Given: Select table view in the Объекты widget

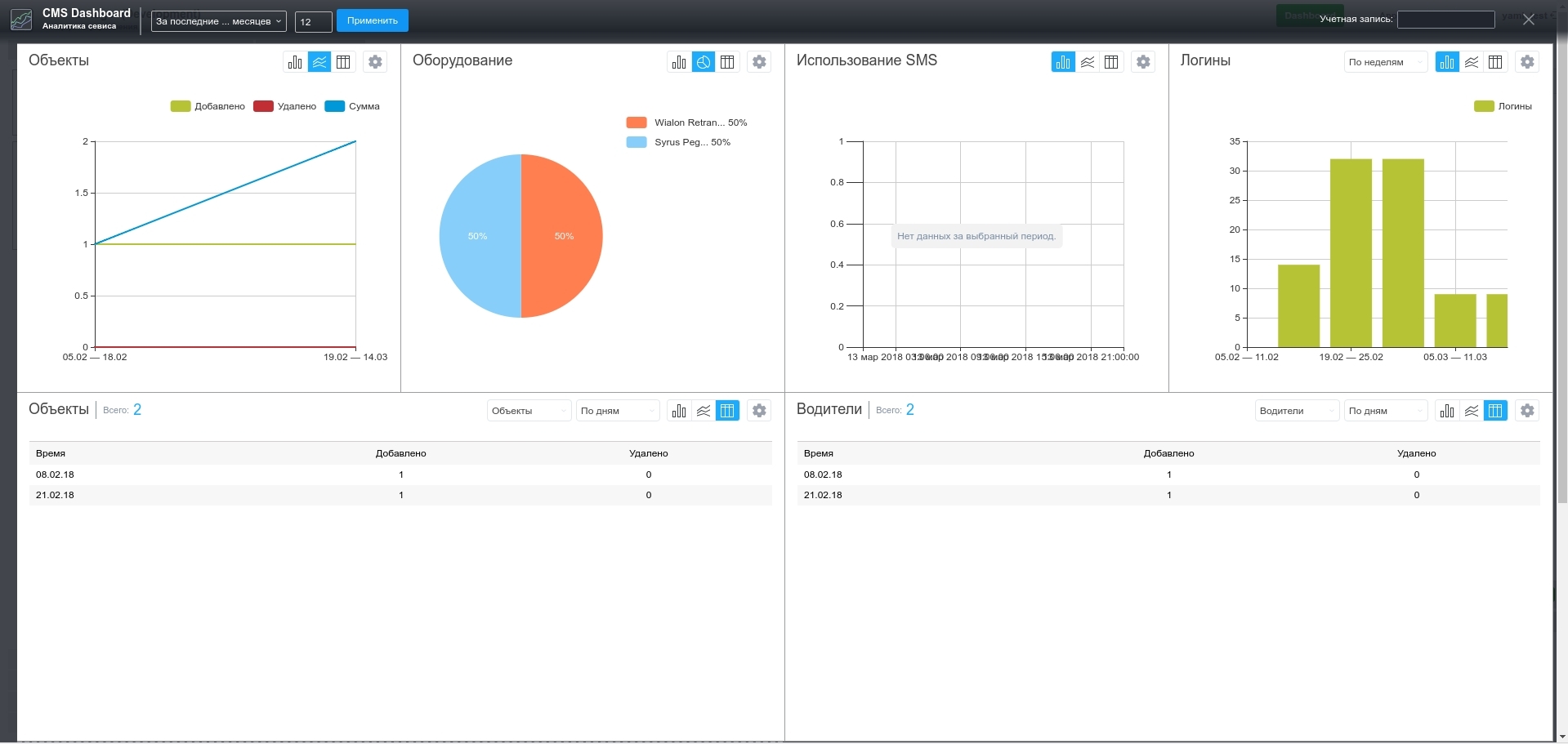Looking at the screenshot, I should tap(344, 61).
